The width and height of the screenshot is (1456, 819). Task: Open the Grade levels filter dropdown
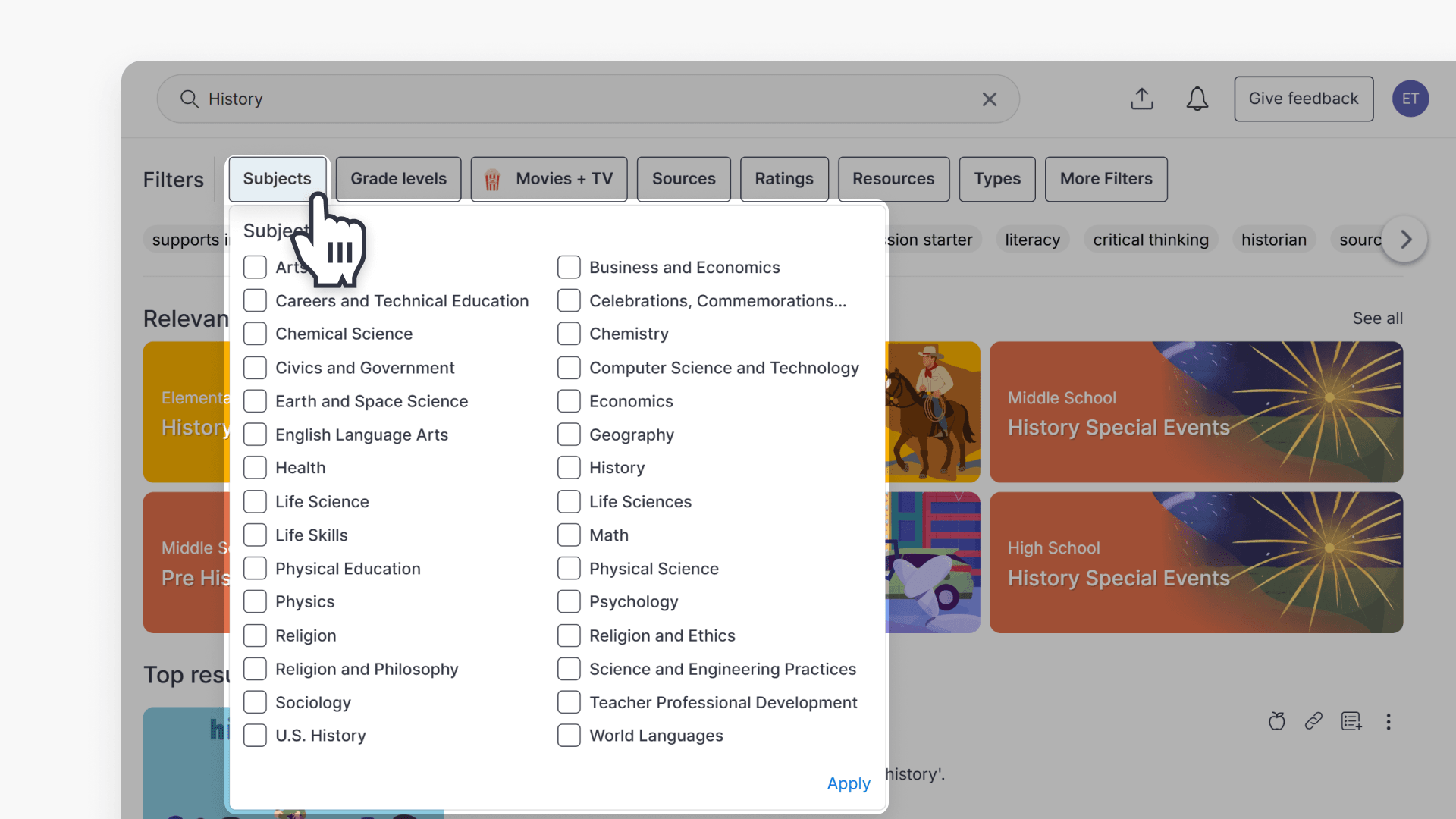tap(397, 179)
